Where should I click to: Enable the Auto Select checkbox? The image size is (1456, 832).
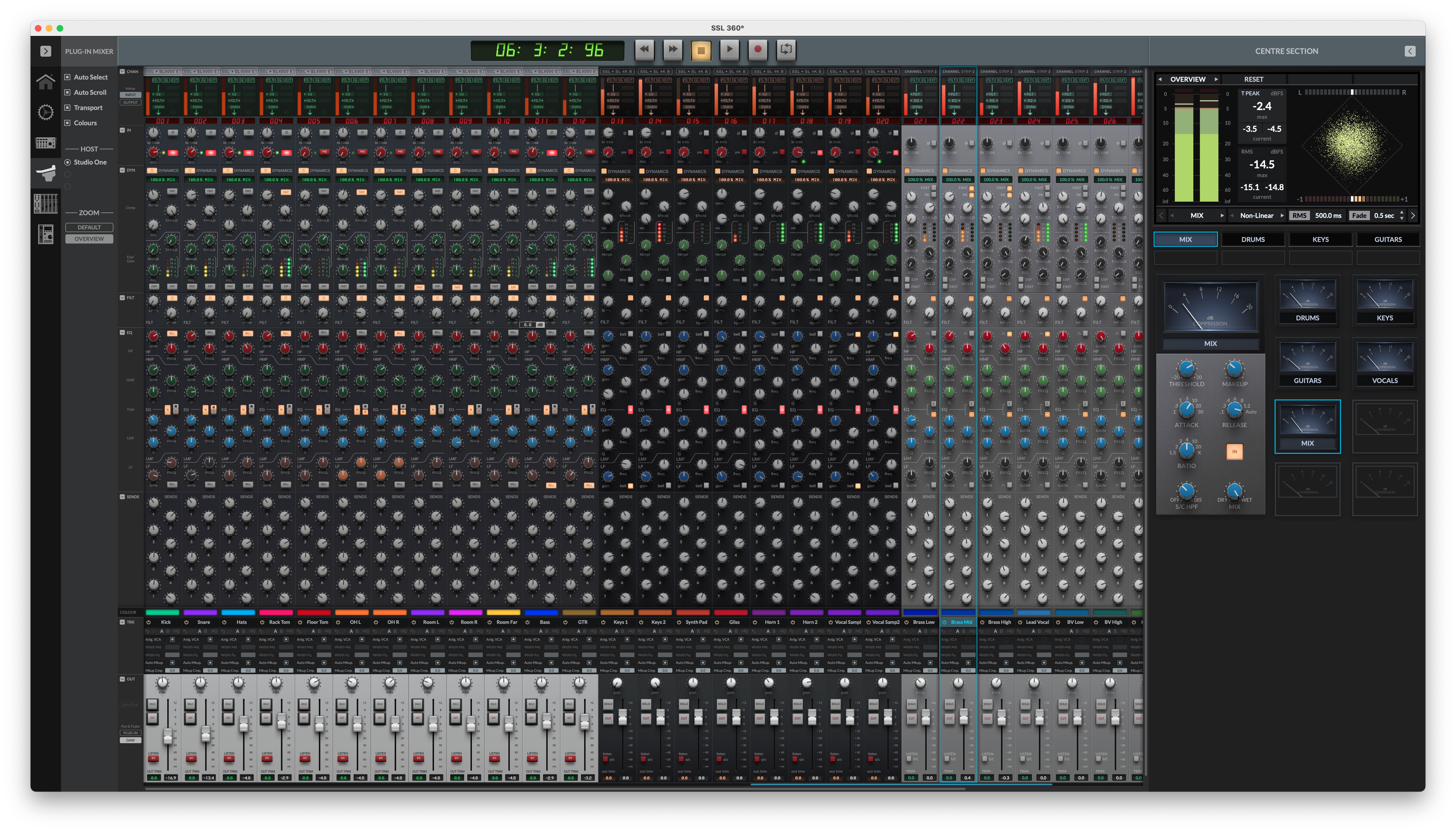[67, 77]
